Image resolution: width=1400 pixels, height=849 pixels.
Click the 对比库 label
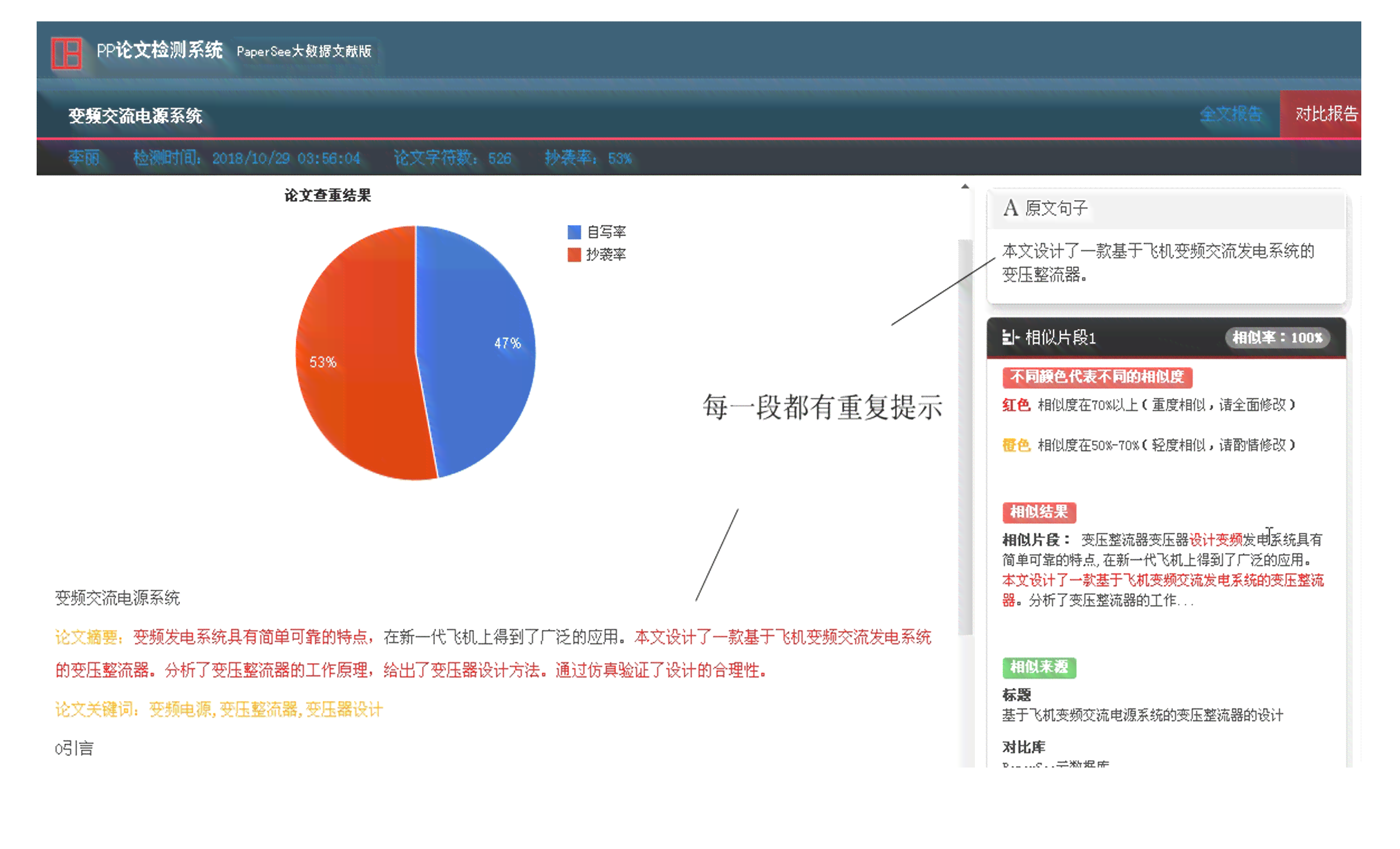1023,747
